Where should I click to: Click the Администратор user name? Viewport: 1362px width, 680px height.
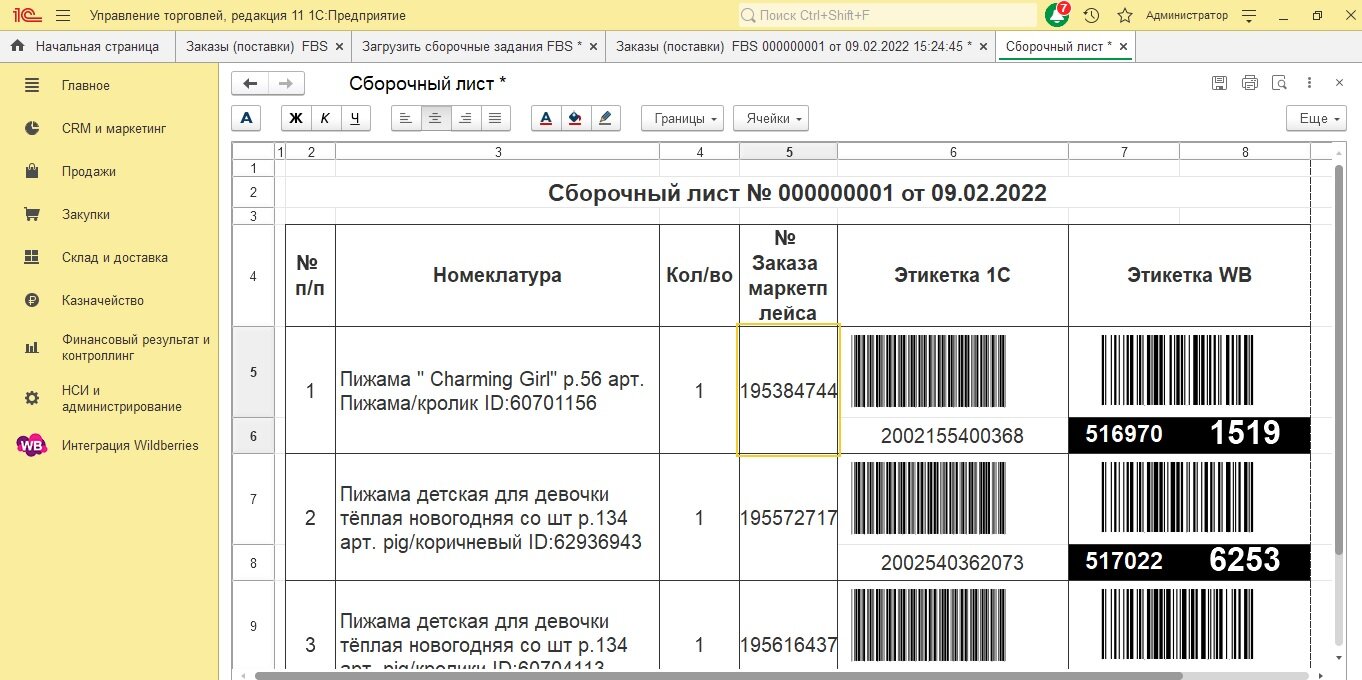(1187, 16)
